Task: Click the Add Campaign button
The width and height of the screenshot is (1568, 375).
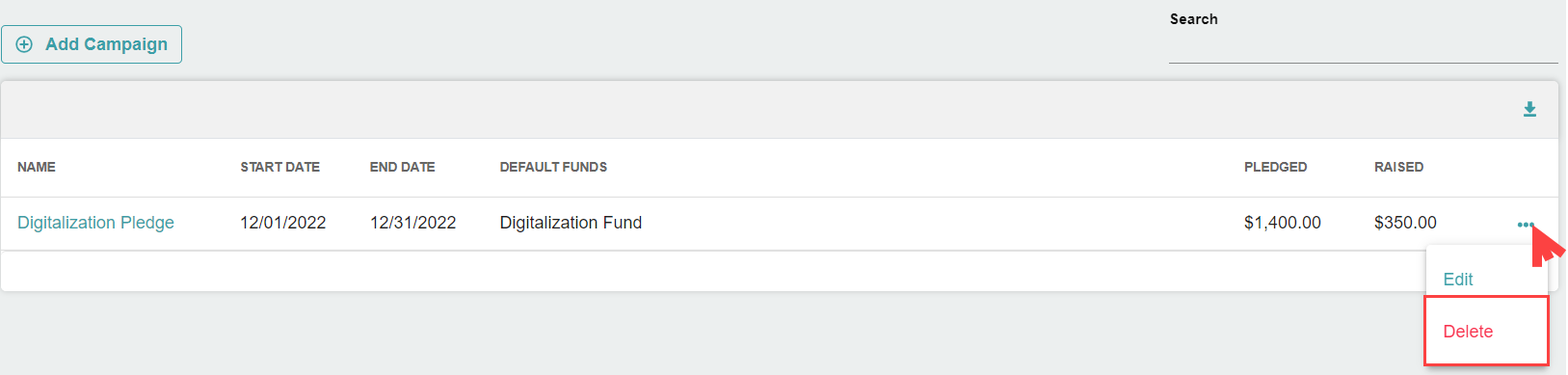Action: 92,44
